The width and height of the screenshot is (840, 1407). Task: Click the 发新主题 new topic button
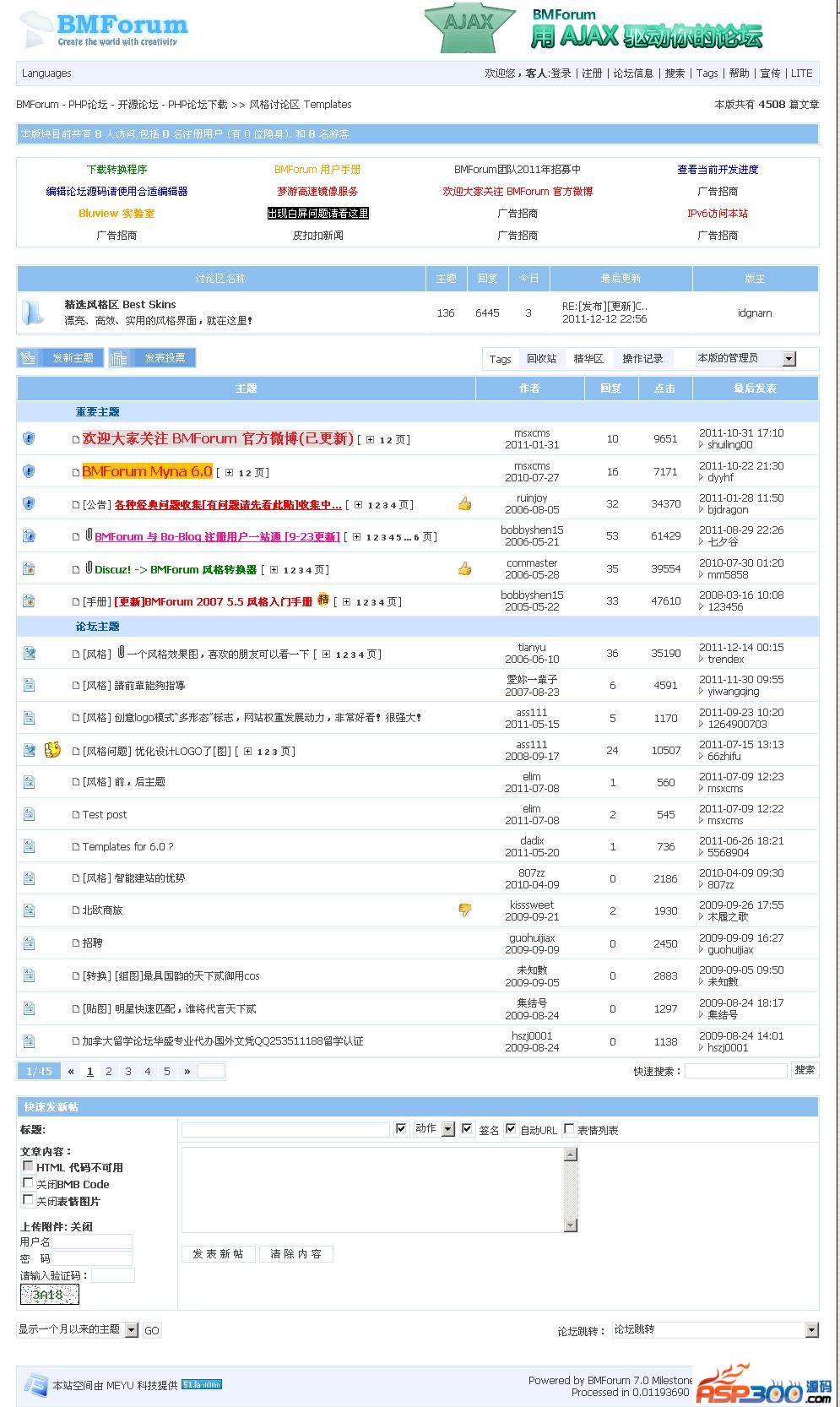(x=61, y=358)
